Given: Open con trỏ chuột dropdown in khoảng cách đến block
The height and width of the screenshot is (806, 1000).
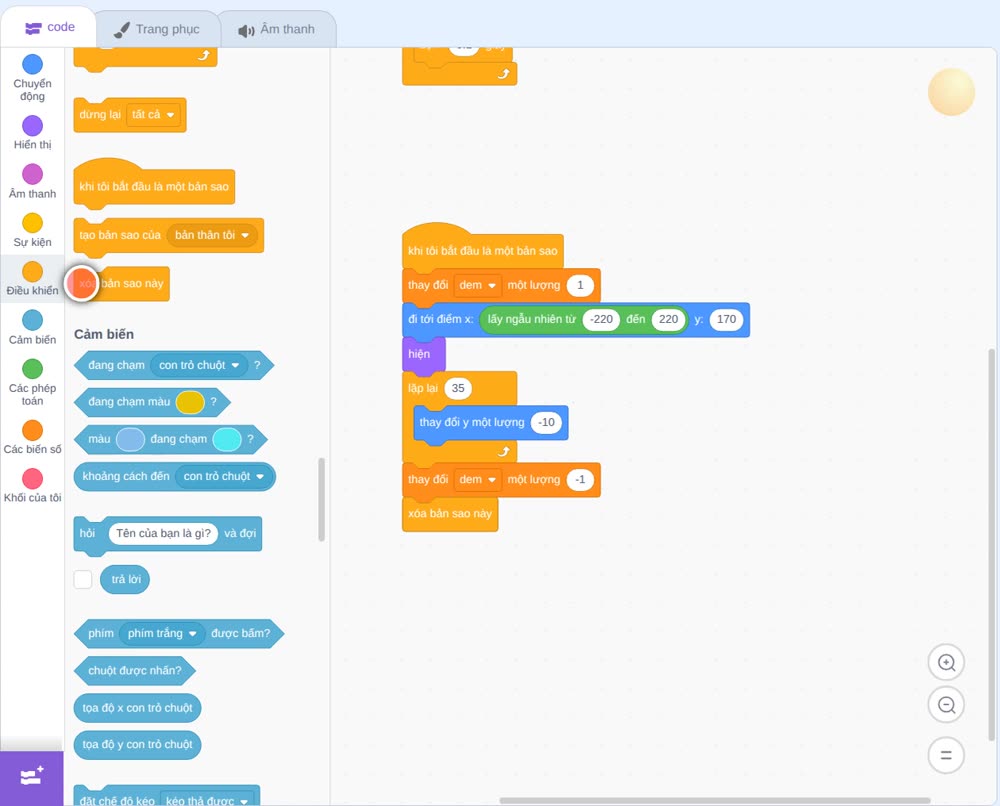Looking at the screenshot, I should 224,476.
